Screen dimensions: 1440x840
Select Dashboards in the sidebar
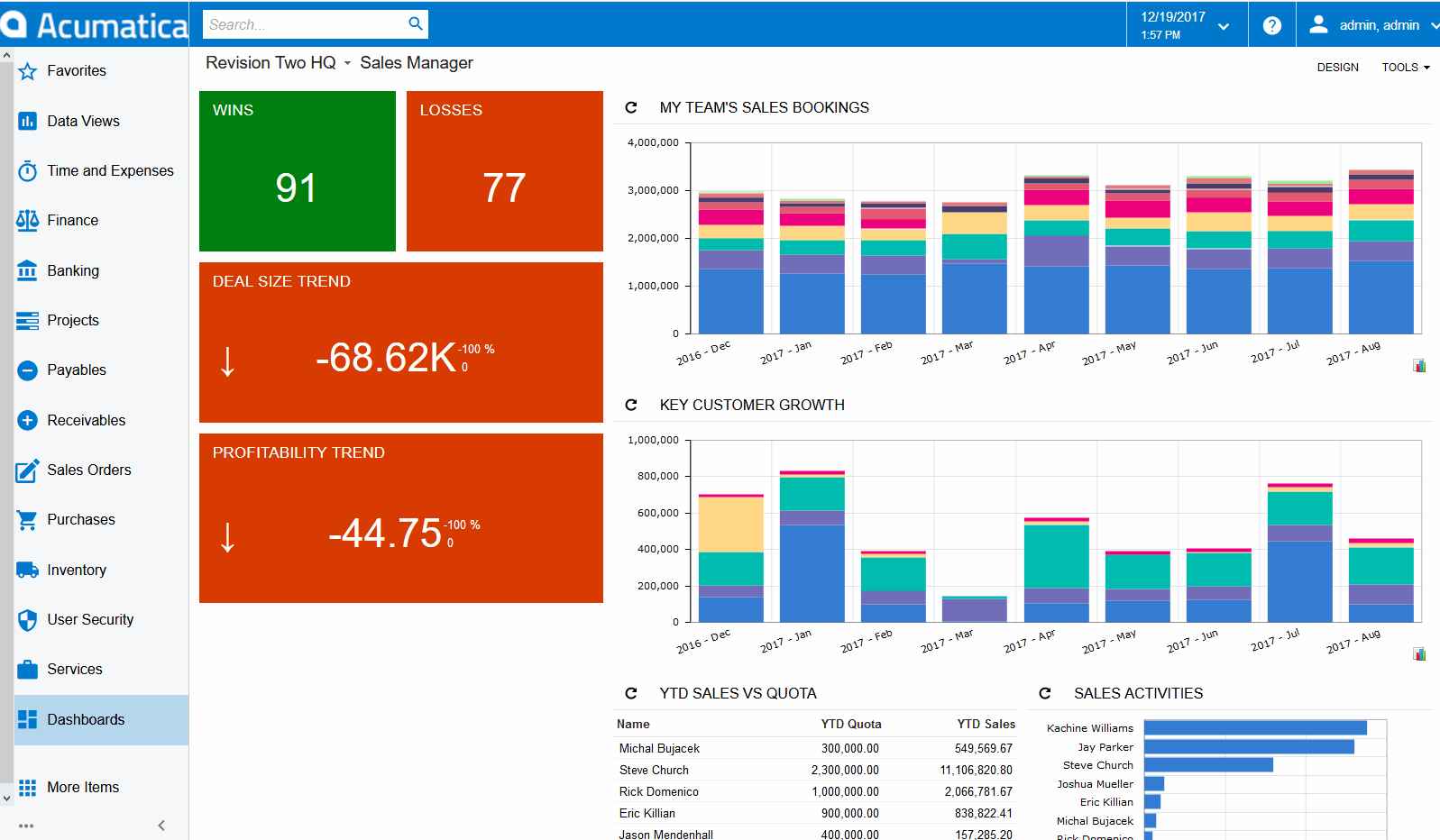[101, 719]
